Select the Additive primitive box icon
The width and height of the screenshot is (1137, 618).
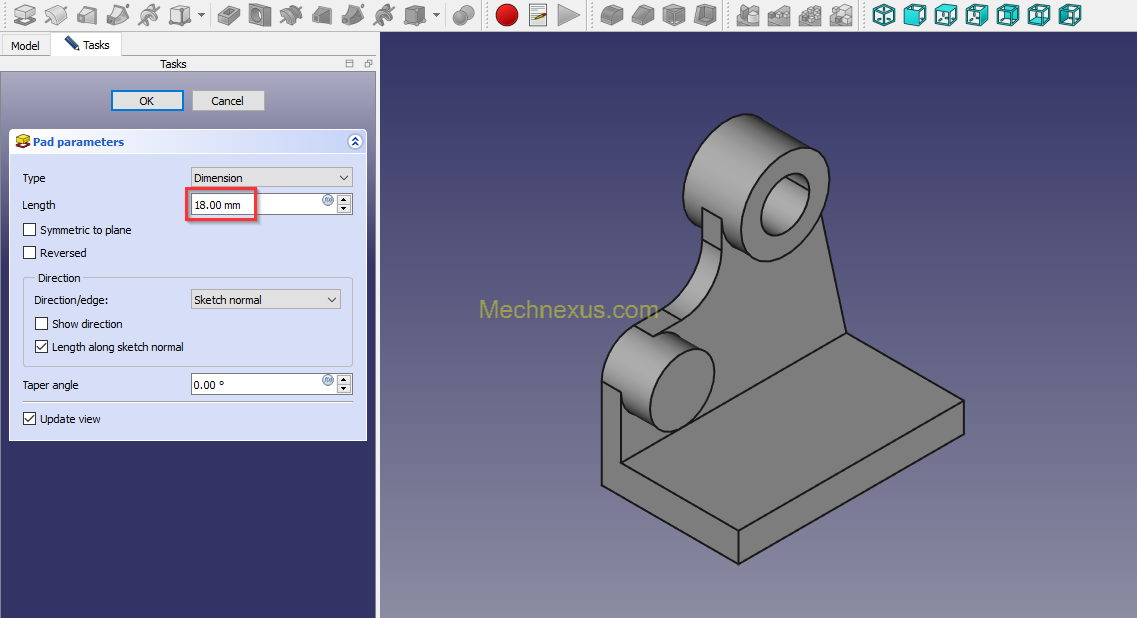point(179,15)
